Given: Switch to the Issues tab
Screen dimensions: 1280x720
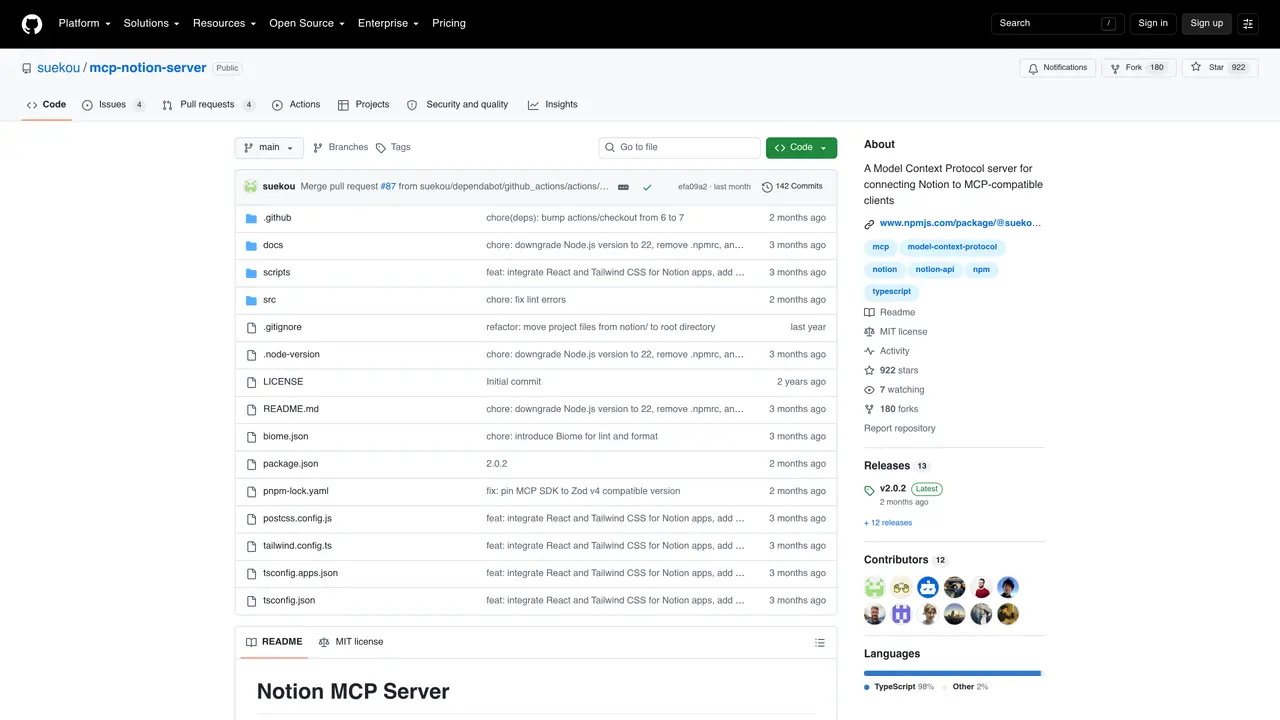Looking at the screenshot, I should [x=113, y=105].
